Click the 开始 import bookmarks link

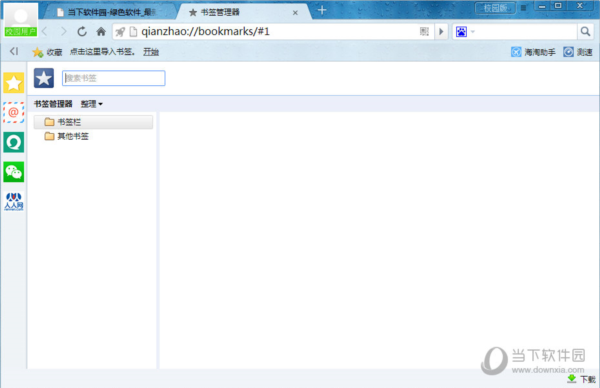click(151, 52)
